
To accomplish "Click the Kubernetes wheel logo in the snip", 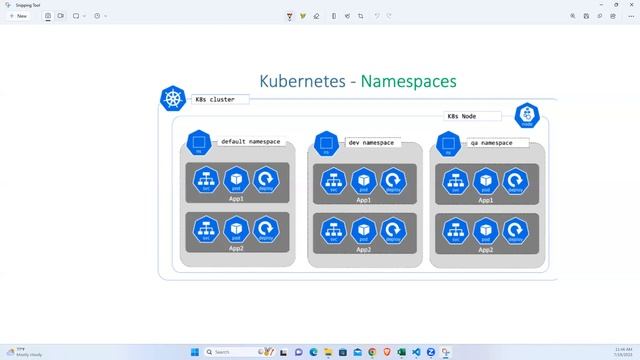I will coord(173,98).
